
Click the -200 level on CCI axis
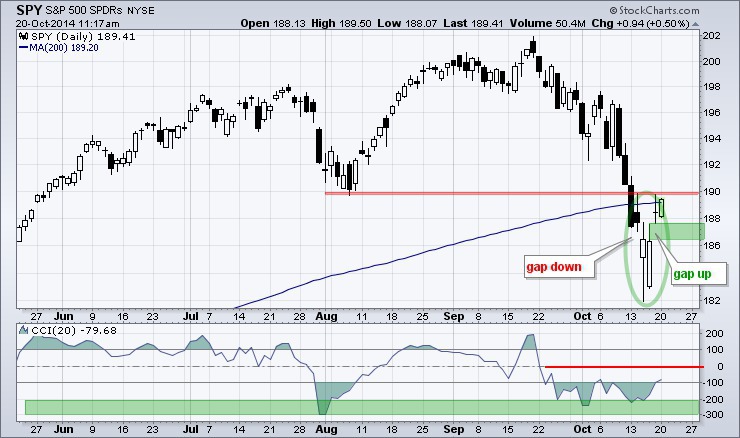click(x=713, y=399)
